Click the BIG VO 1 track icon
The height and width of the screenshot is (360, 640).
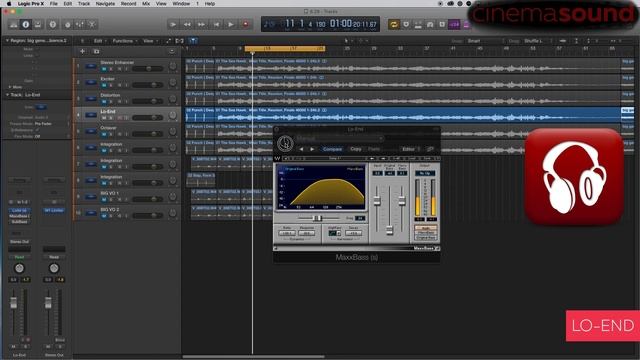pos(91,197)
